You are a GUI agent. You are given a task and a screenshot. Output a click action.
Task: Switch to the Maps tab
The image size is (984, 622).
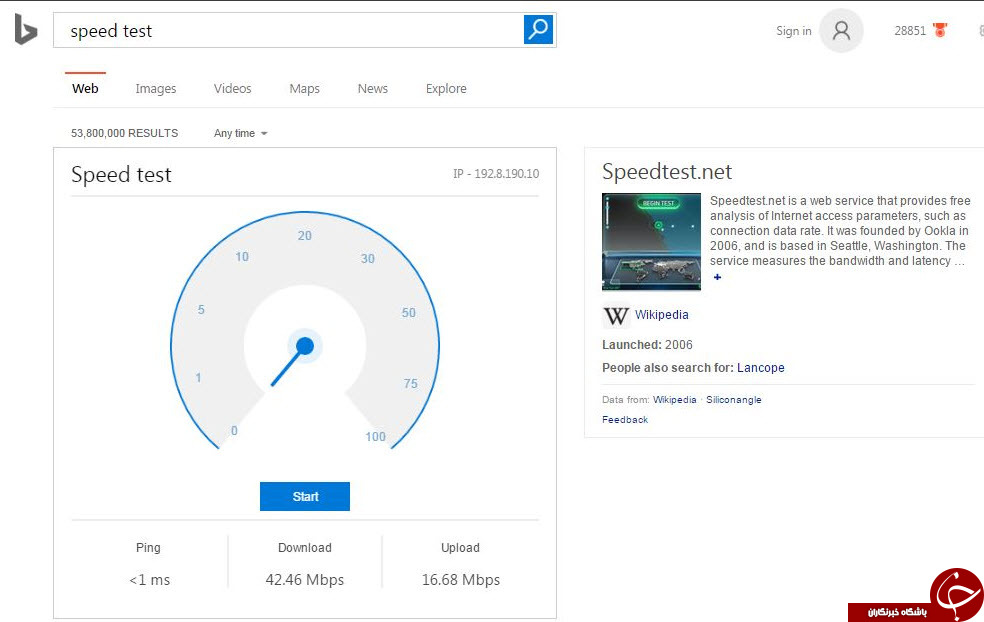[304, 88]
